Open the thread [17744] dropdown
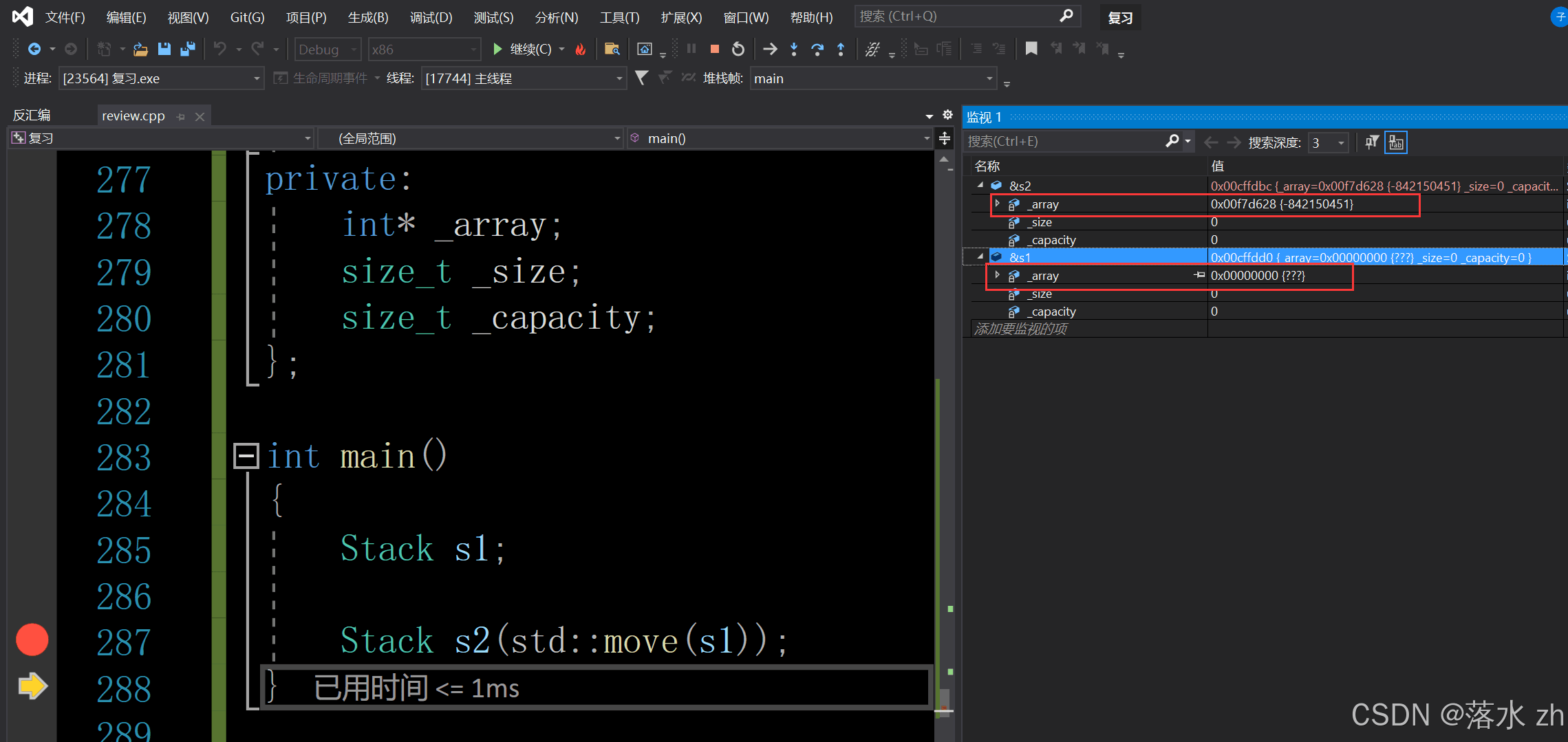Viewport: 1568px width, 742px height. 524,78
